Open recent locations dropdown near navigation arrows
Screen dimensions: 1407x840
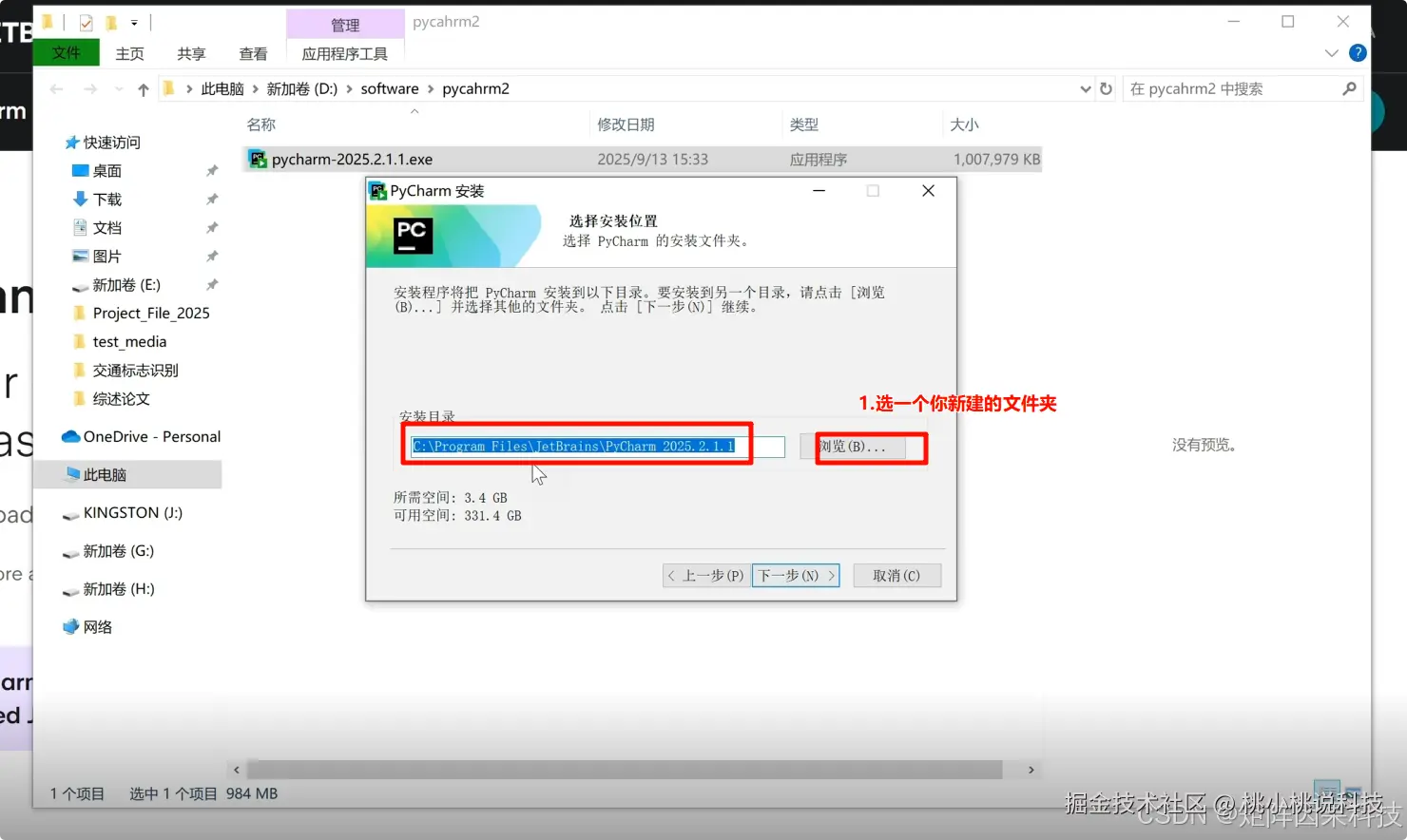coord(119,89)
